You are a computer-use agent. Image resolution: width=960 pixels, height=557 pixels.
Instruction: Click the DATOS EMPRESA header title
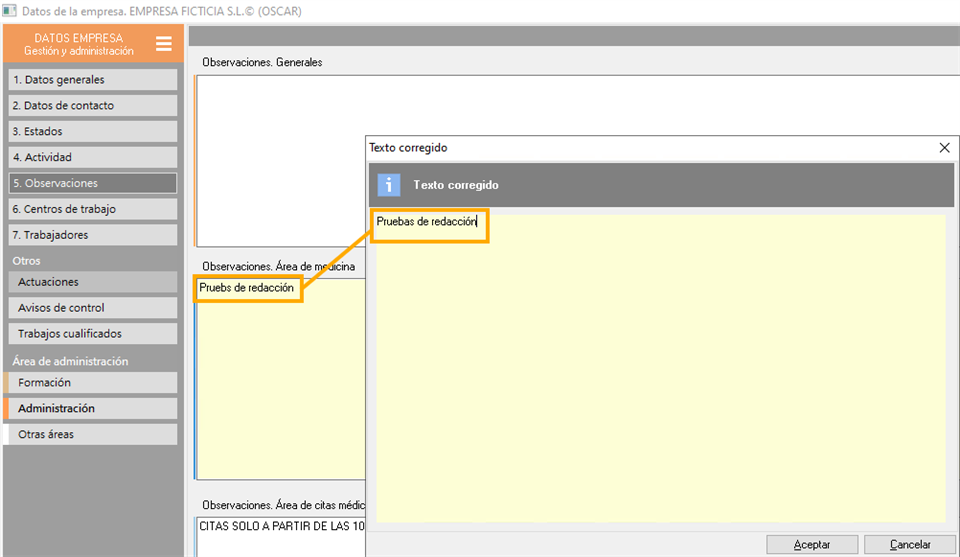[78, 38]
